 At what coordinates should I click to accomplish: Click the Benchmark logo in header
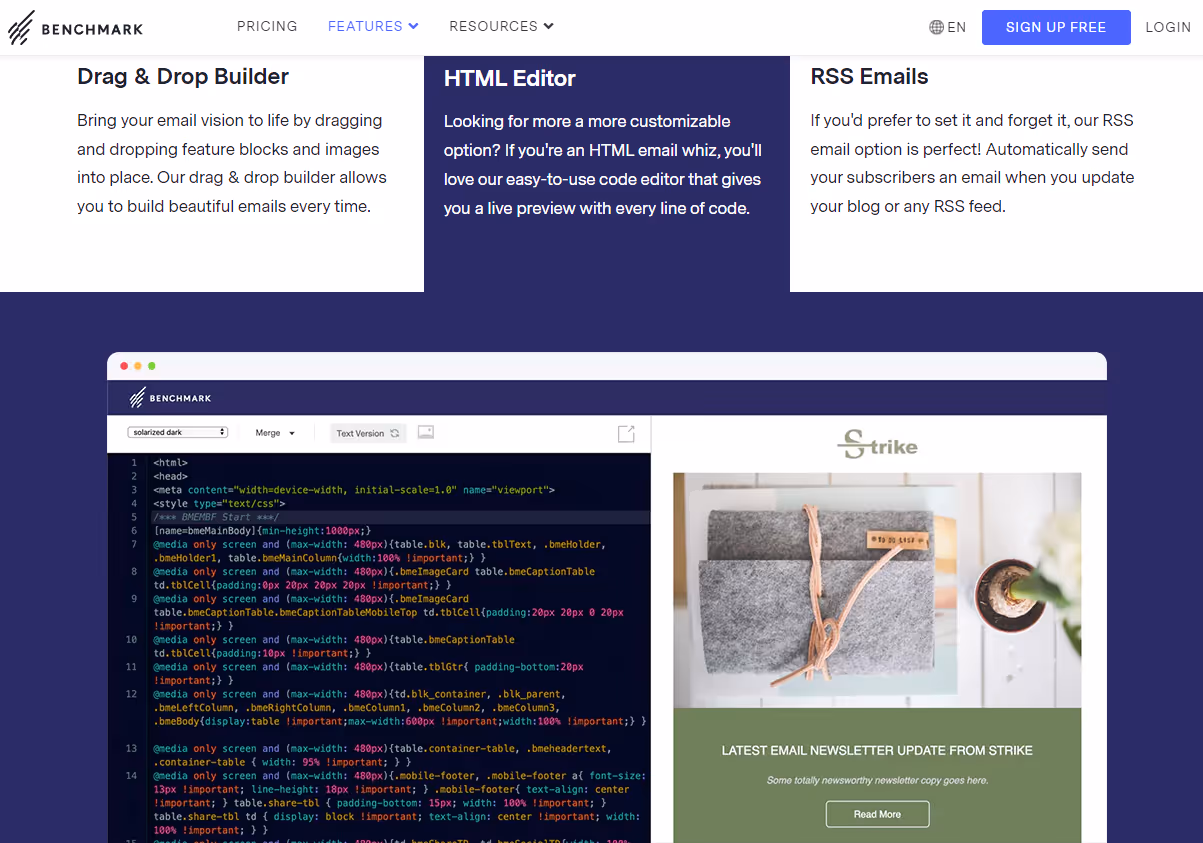75,28
